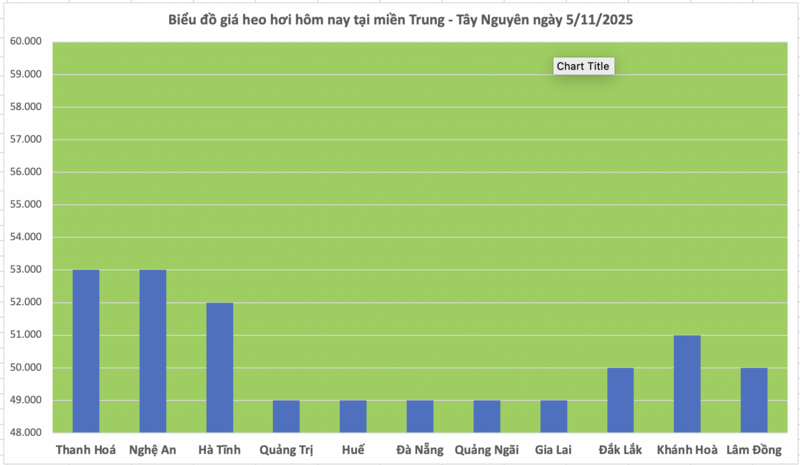
Task: Select the Khánh Hoà bar
Action: coord(687,383)
